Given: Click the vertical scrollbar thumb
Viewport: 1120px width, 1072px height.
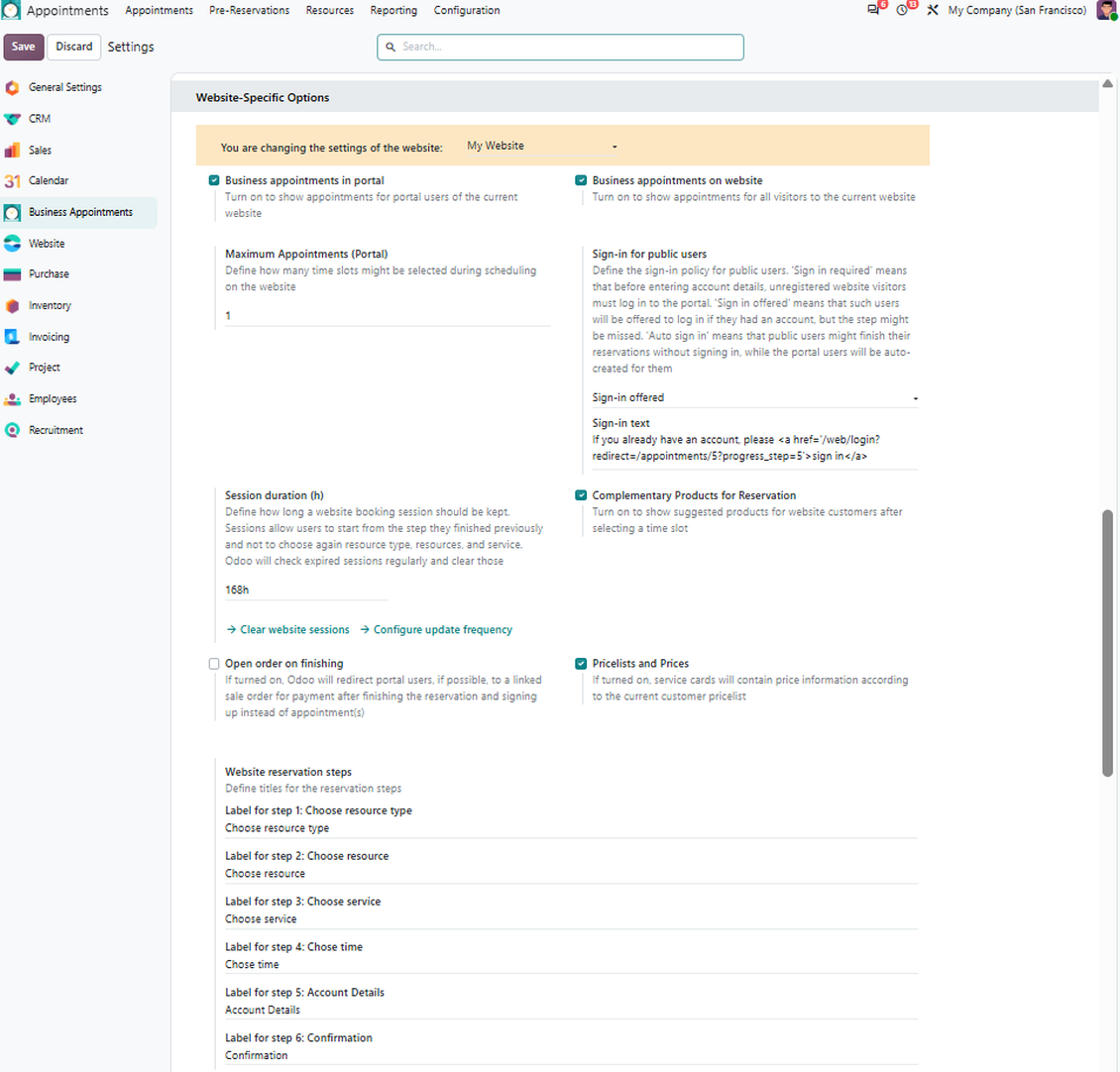Looking at the screenshot, I should [1107, 643].
